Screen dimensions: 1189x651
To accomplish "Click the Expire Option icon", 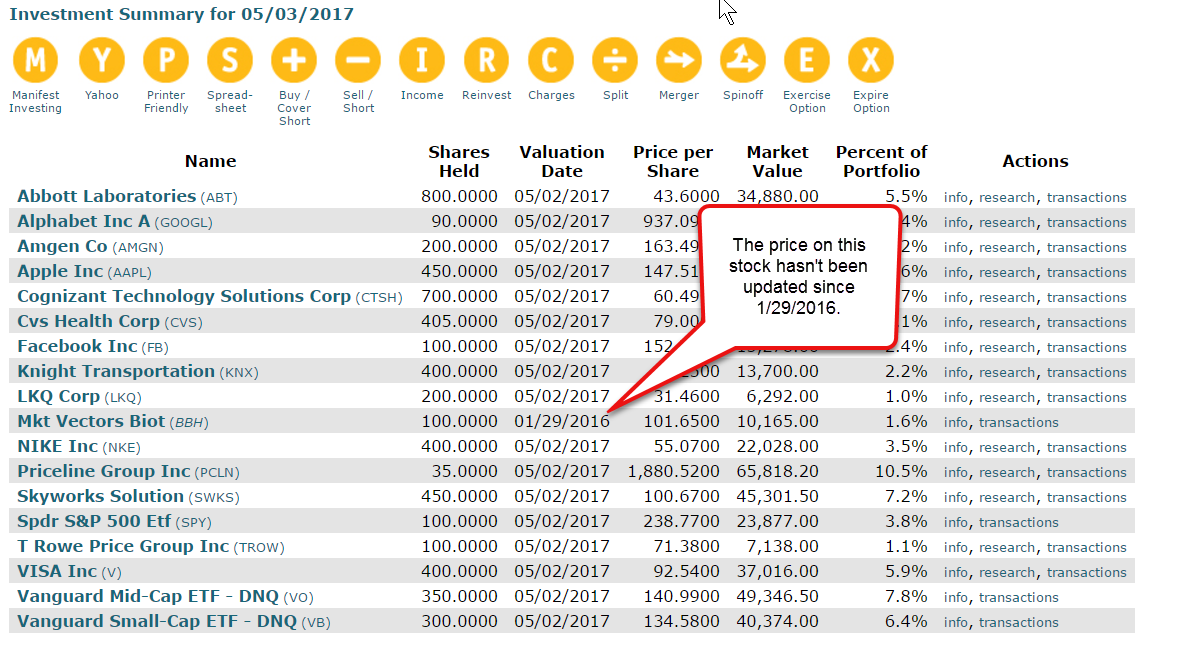I will tap(871, 60).
